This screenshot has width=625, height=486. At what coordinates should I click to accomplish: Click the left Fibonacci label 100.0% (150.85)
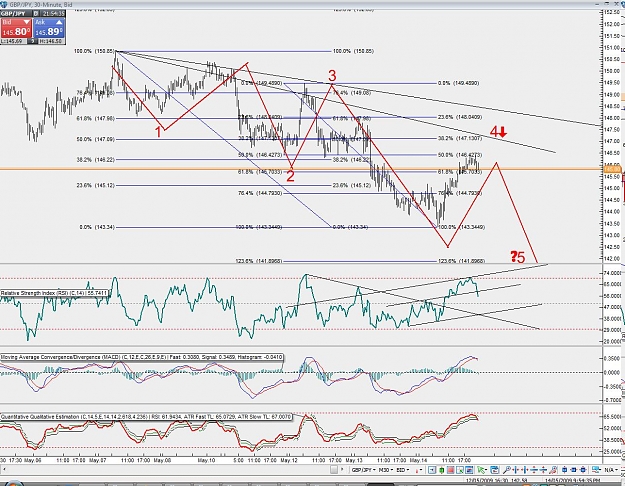(x=94, y=51)
